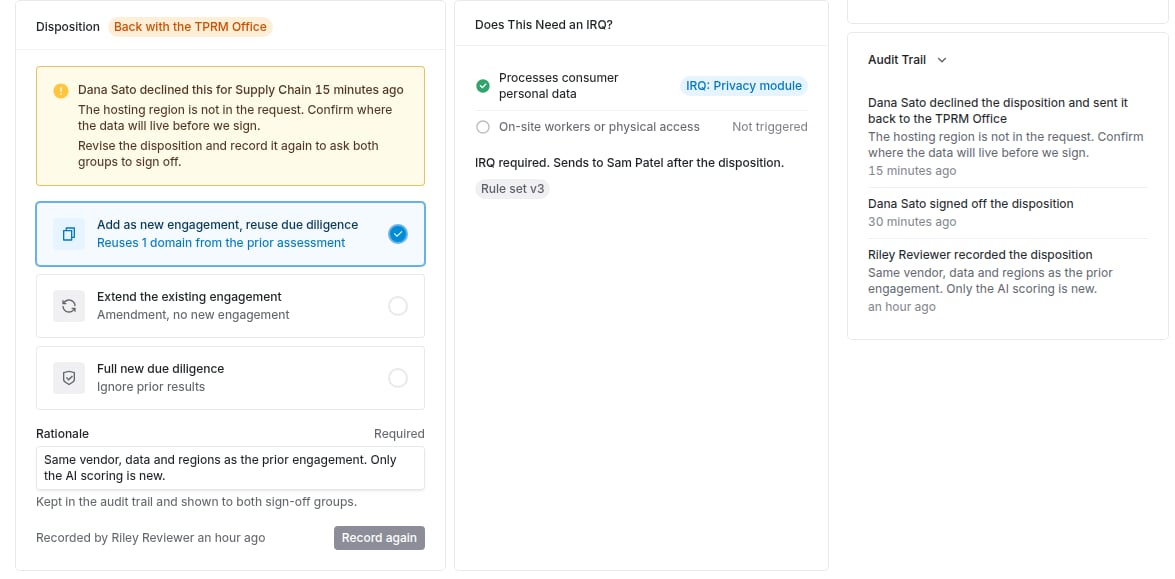
Task: Click the empty circle icon beside On-site workers
Action: coord(483,127)
